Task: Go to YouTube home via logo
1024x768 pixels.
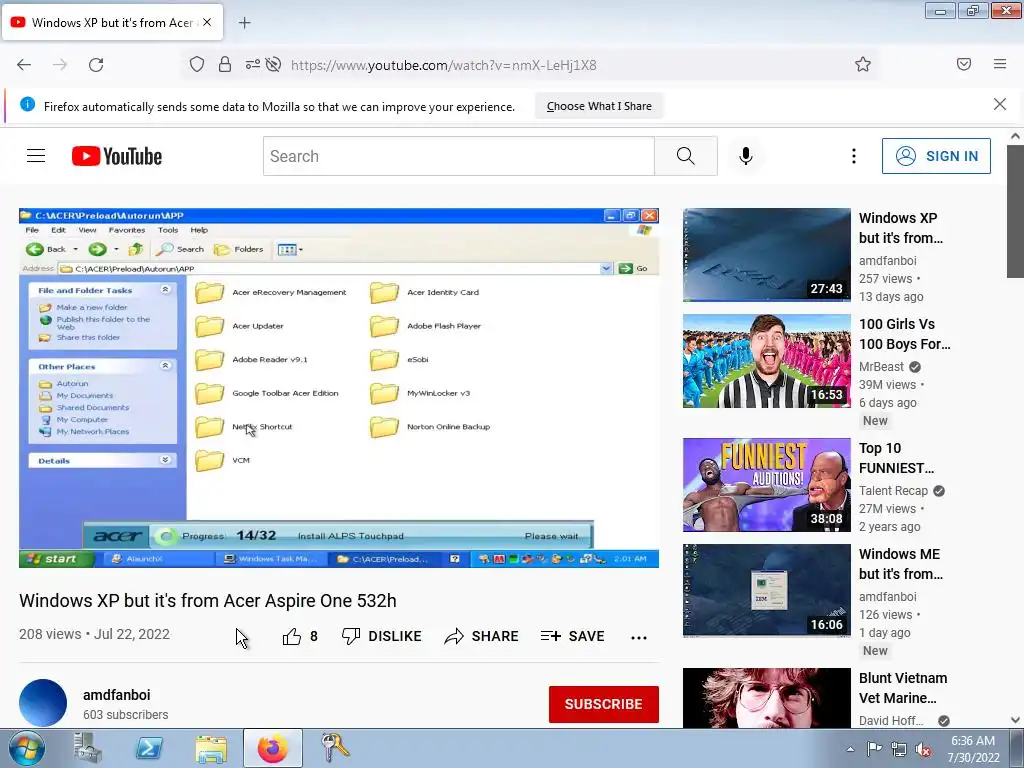Action: tap(117, 156)
